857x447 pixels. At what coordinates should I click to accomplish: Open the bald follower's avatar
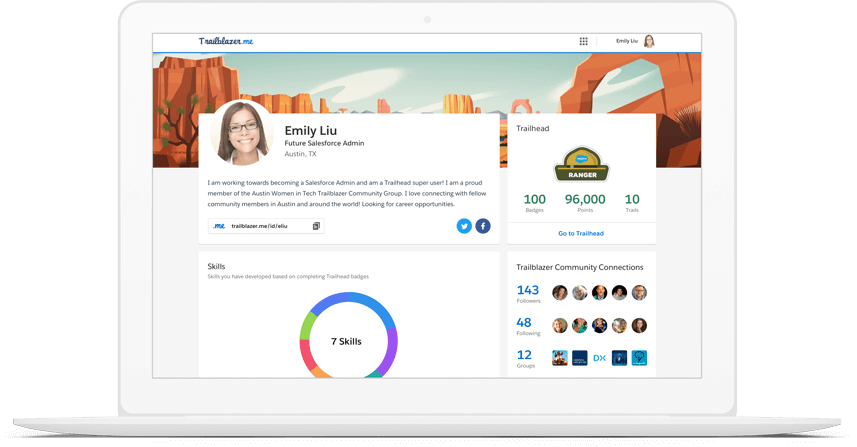pyautogui.click(x=600, y=293)
